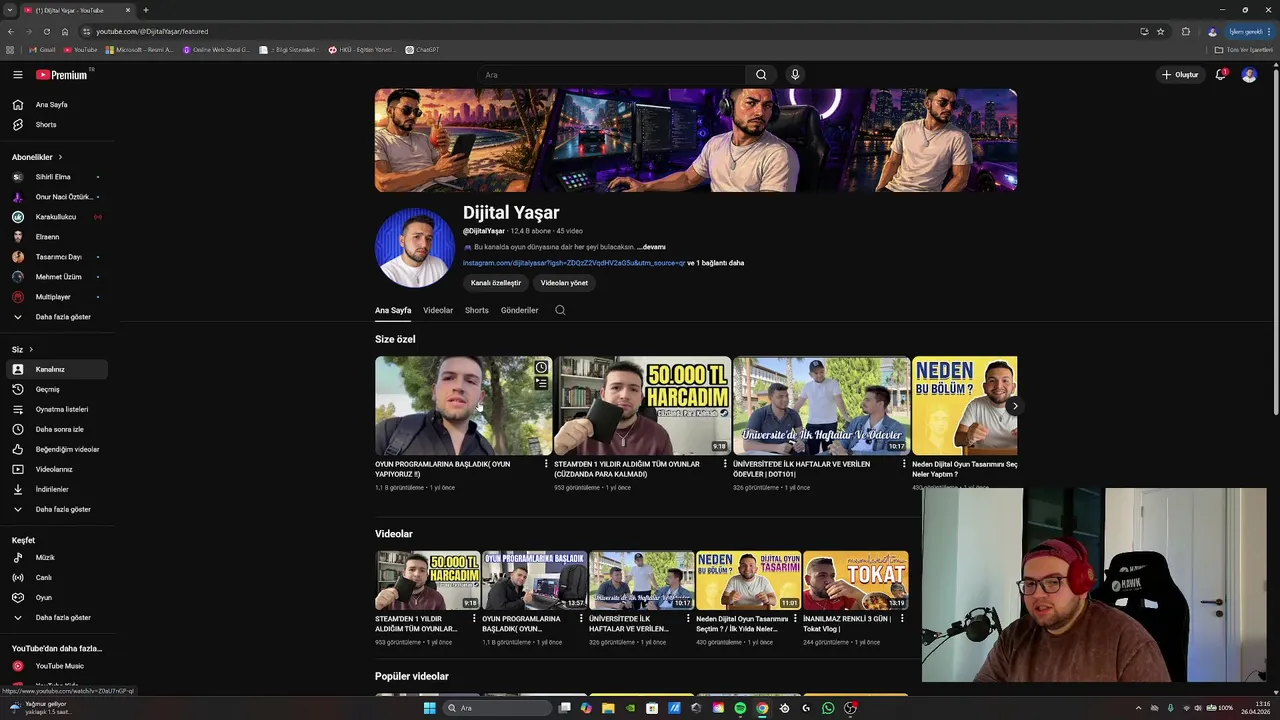Open Oynatma listeleri in sidebar

[x=57, y=409]
